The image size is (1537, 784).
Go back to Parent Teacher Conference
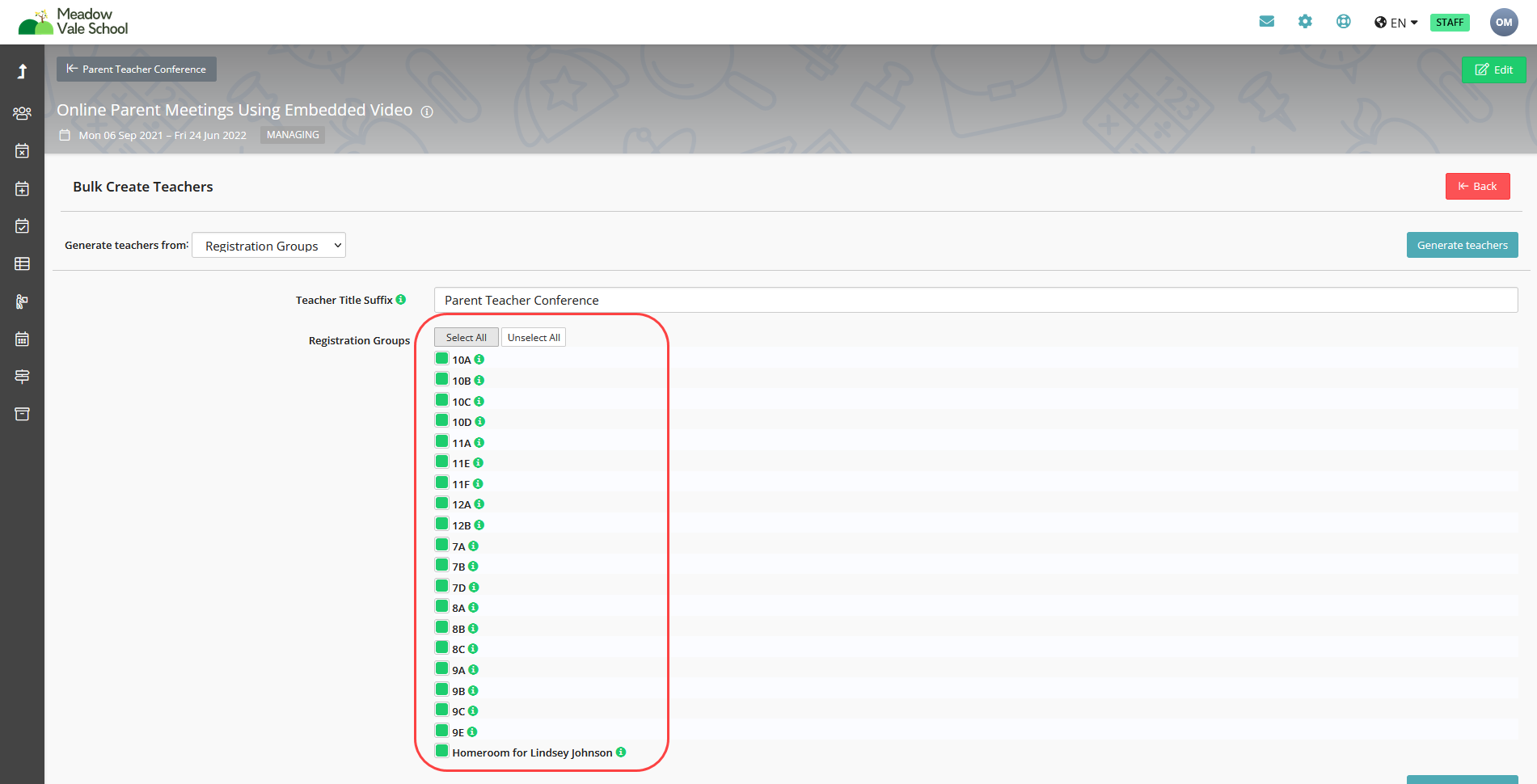point(137,70)
